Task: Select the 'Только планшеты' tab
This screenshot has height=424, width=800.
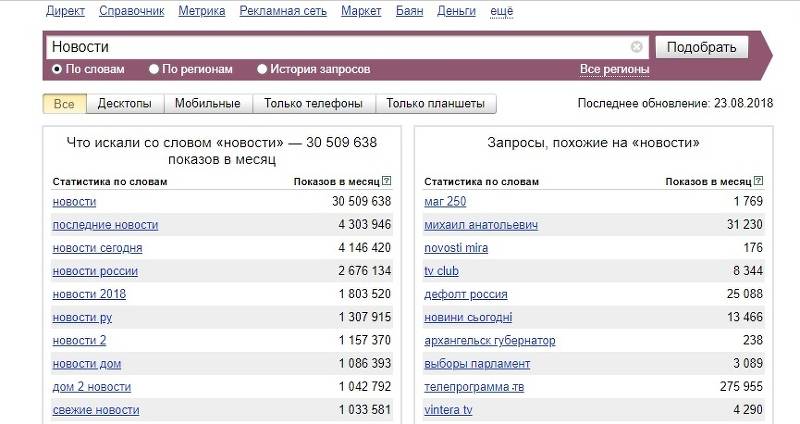Action: click(435, 104)
